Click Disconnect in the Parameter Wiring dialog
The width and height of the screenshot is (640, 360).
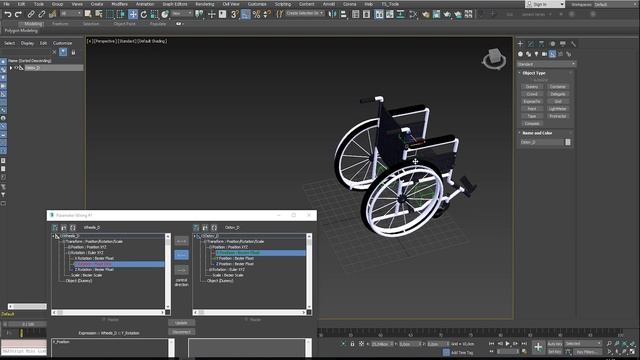[181, 332]
